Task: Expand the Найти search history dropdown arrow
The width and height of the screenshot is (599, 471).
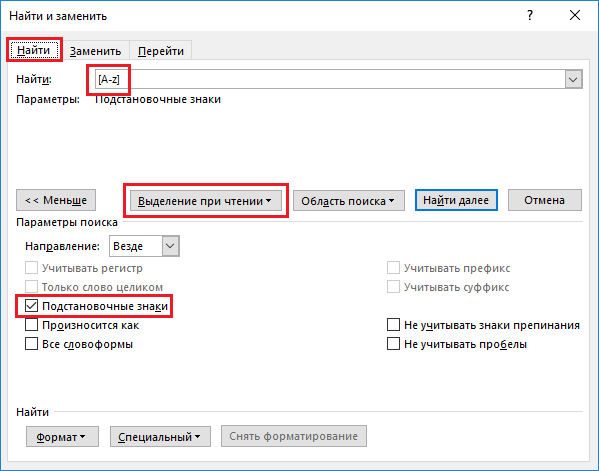Action: coord(573,79)
